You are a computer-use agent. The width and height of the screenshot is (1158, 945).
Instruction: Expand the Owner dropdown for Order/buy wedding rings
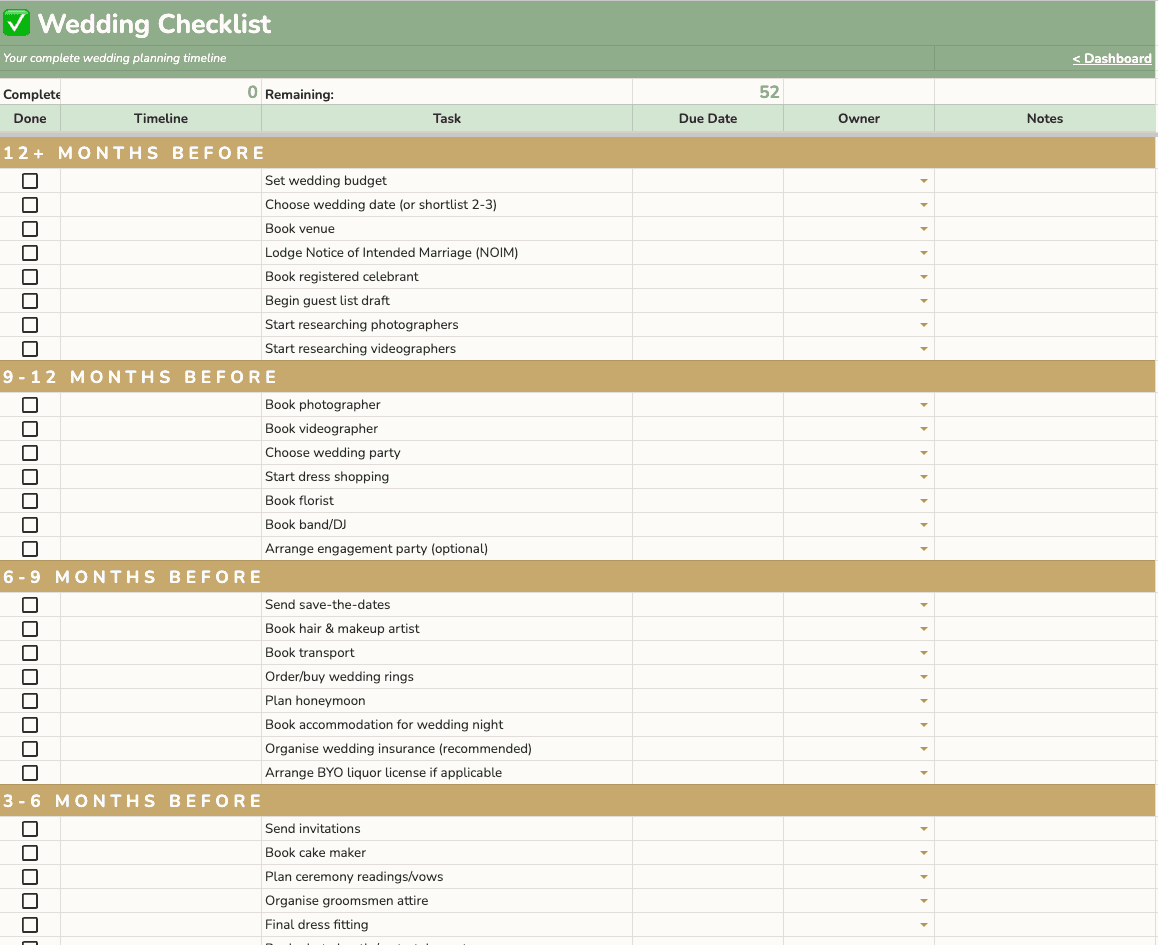[923, 677]
